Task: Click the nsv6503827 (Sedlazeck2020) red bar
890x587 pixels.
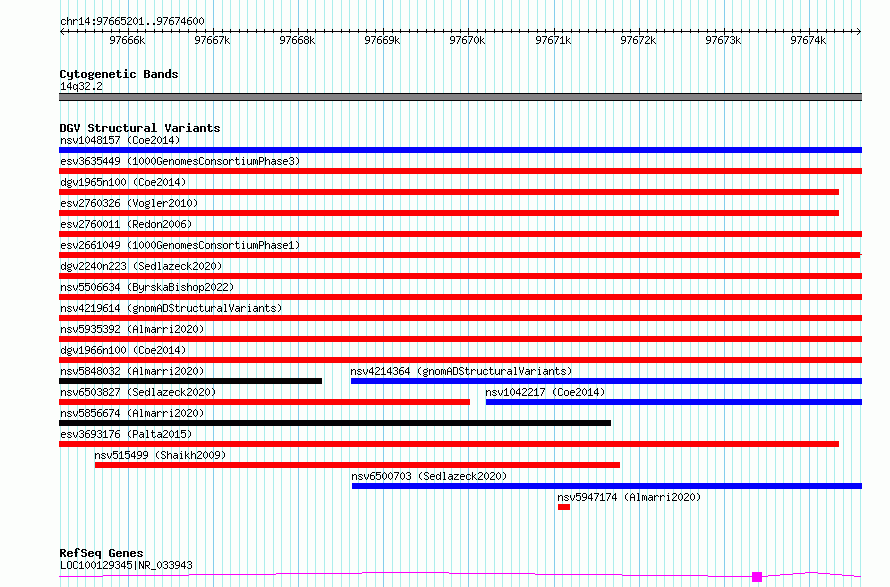Action: (265, 402)
